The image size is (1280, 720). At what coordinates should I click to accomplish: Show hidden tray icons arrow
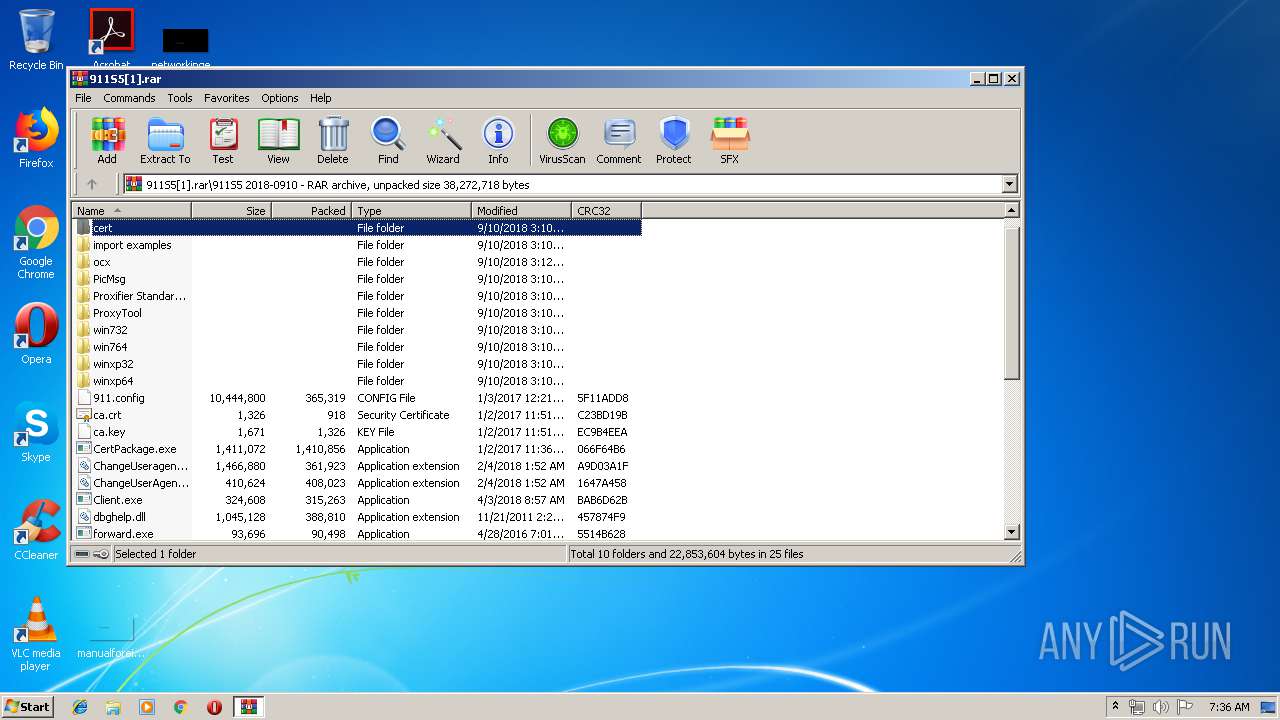pos(1115,707)
